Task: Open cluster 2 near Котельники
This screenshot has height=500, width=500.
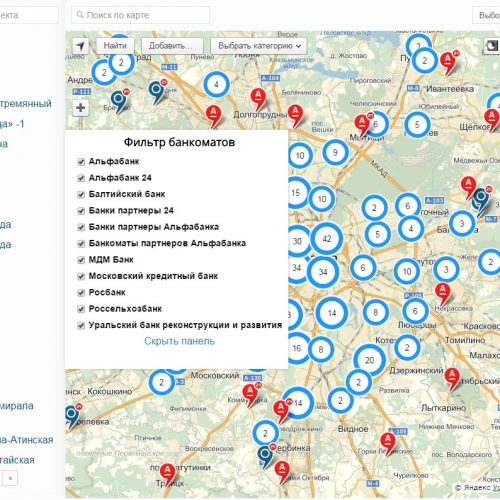Action: coord(407,348)
